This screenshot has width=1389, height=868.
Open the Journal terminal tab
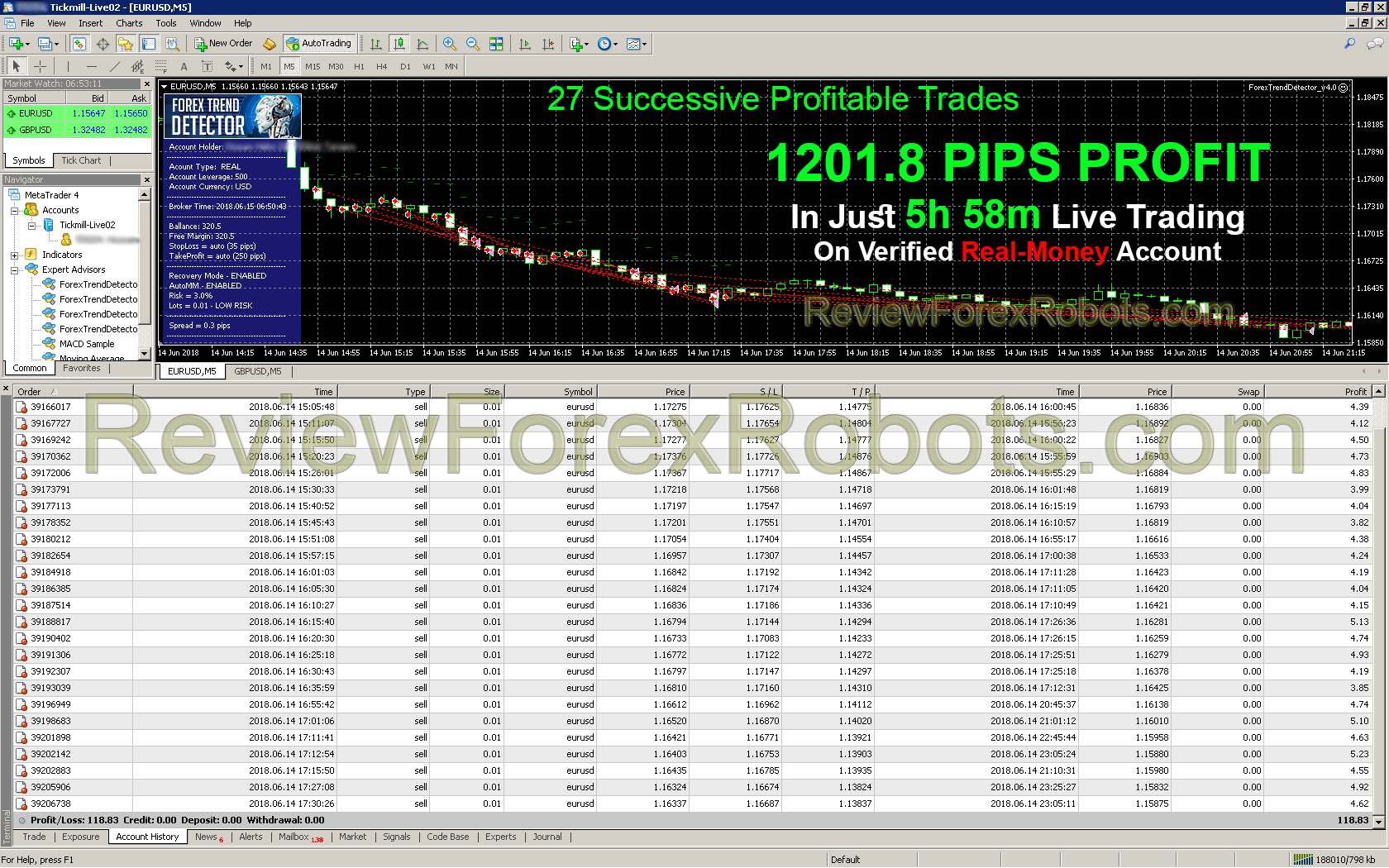point(547,837)
